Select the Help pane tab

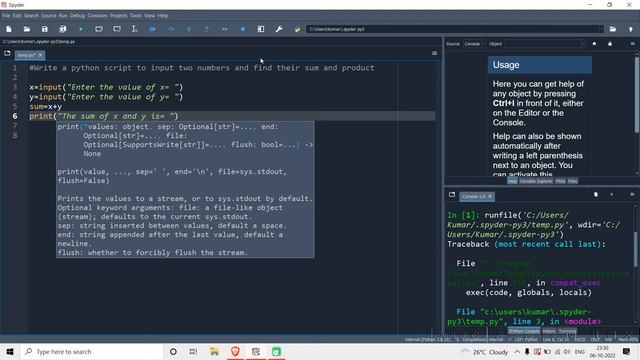pos(512,181)
